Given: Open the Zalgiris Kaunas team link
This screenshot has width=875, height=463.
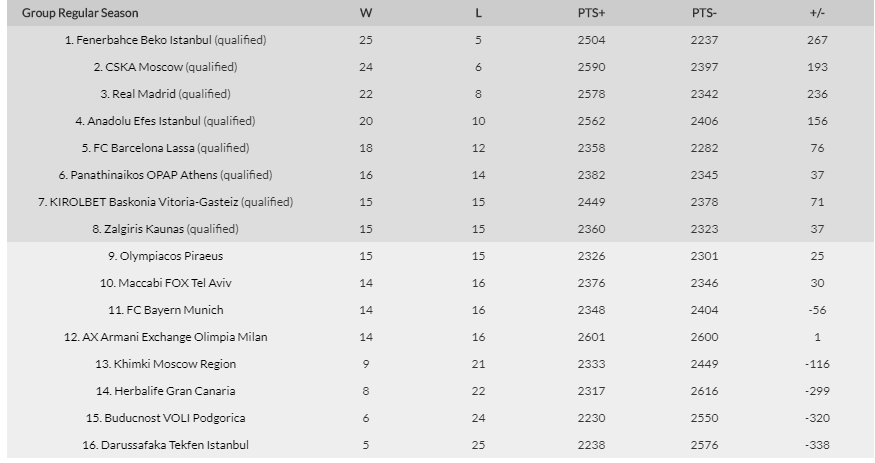Looking at the screenshot, I should click(144, 229).
